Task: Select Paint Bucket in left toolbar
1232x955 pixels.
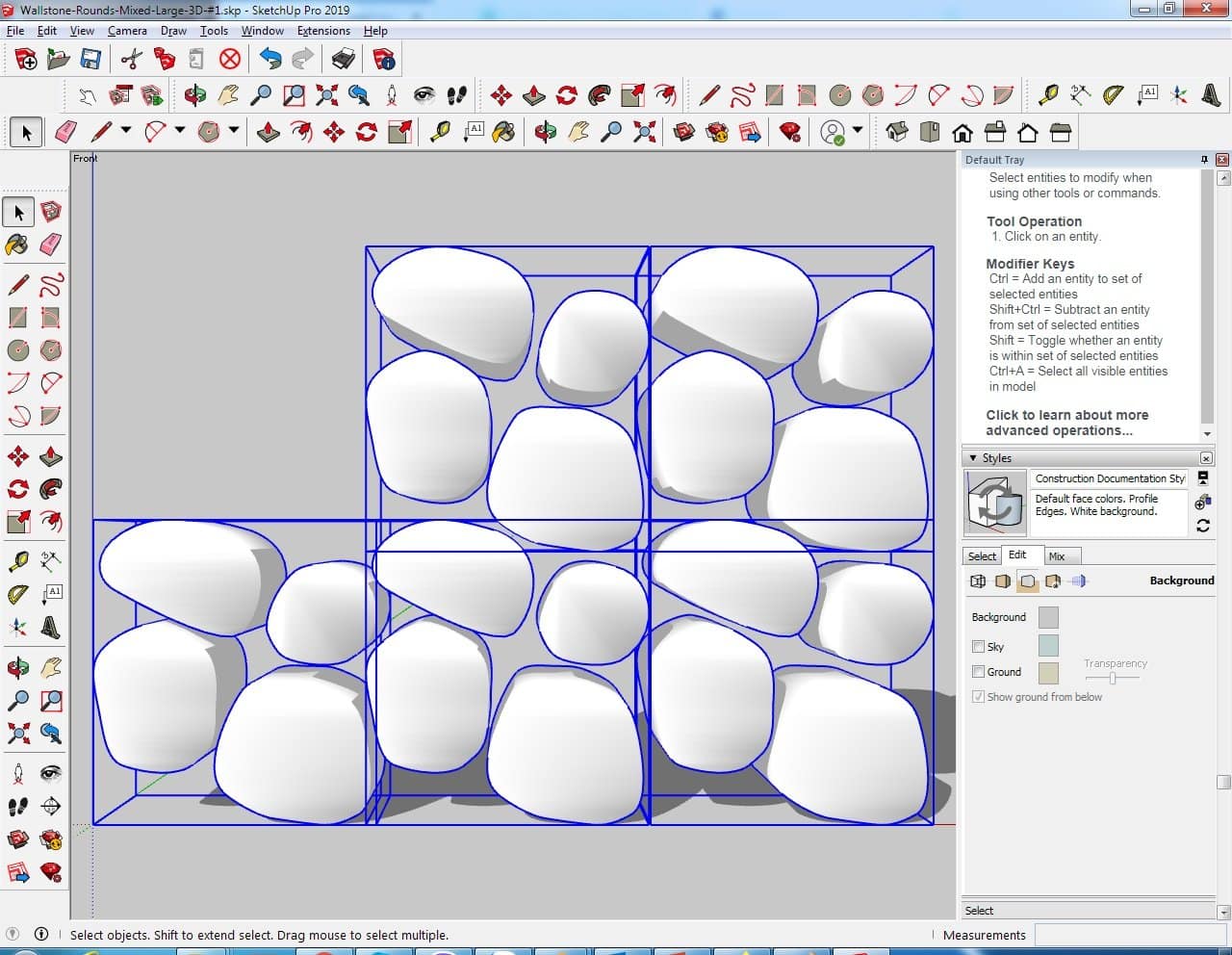Action: pos(18,245)
